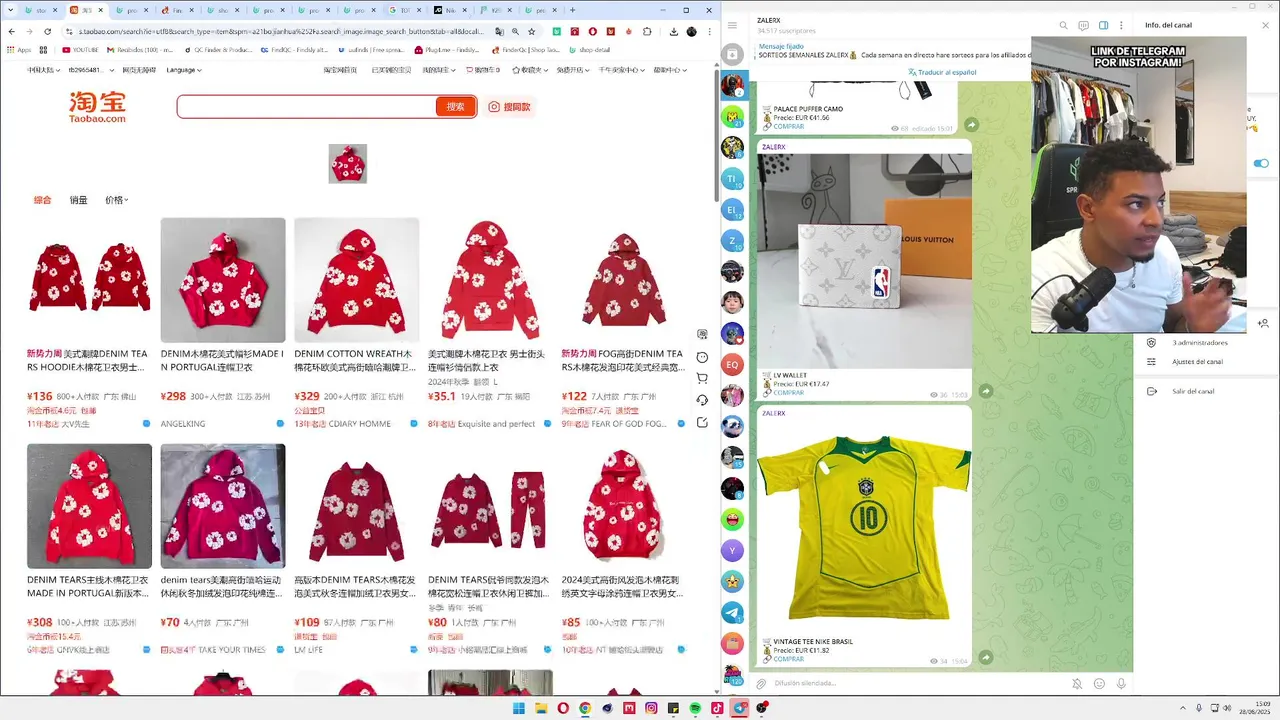Forward the PALACE PUFFER CAMO post
The height and width of the screenshot is (720, 1280).
971,125
